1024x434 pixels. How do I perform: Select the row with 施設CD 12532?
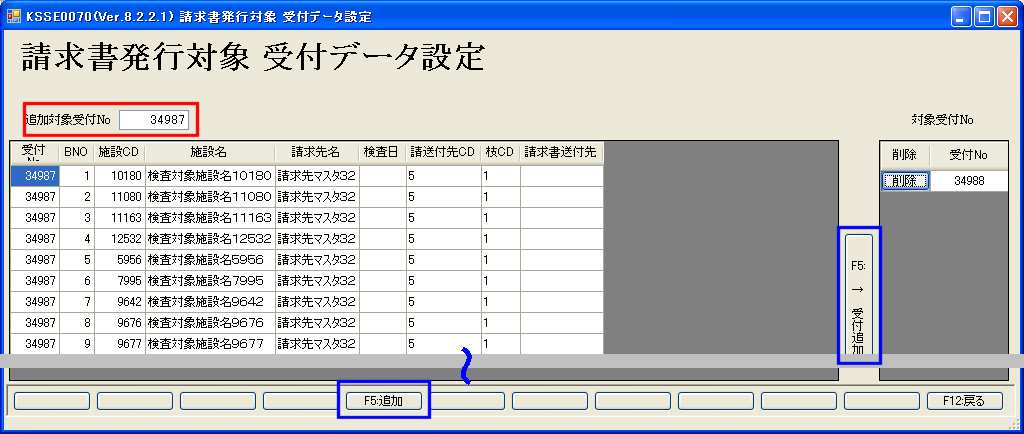119,239
